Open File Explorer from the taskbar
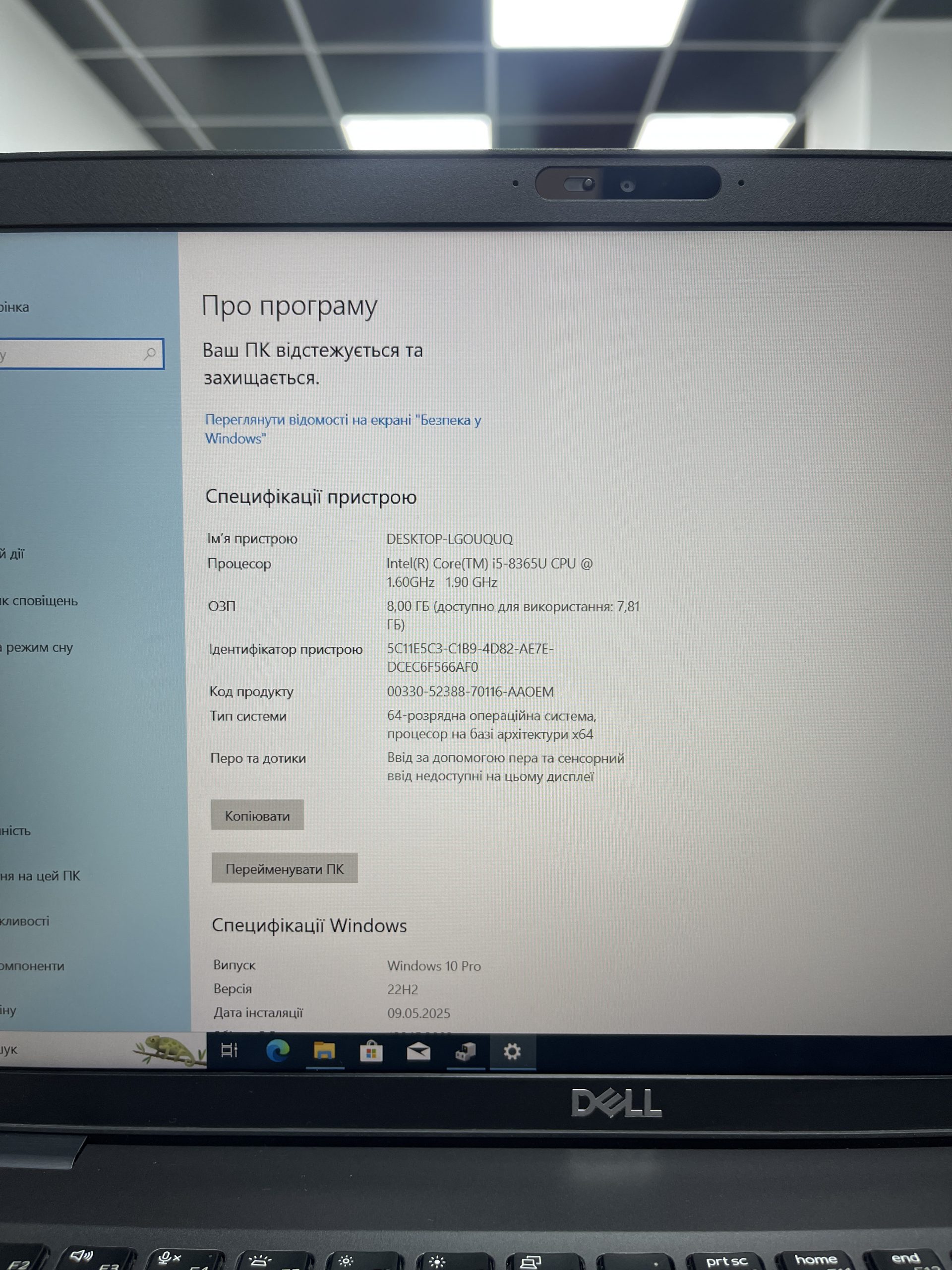Image resolution: width=952 pixels, height=1270 pixels. tap(324, 1051)
